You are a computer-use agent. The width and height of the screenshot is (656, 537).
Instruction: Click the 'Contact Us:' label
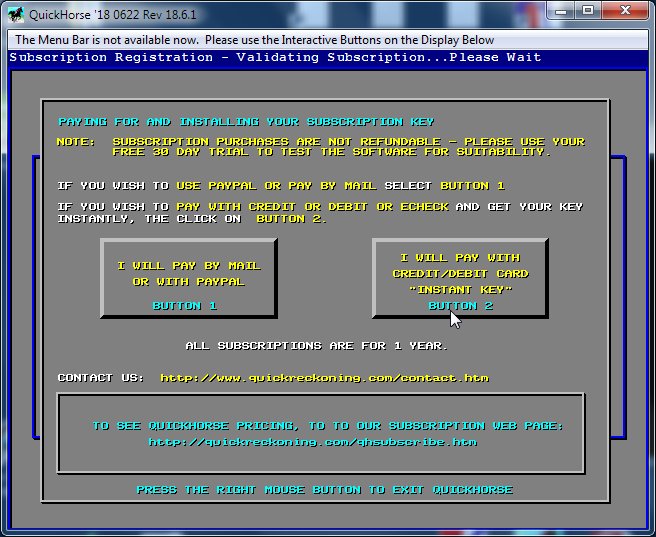pyautogui.click(x=101, y=378)
